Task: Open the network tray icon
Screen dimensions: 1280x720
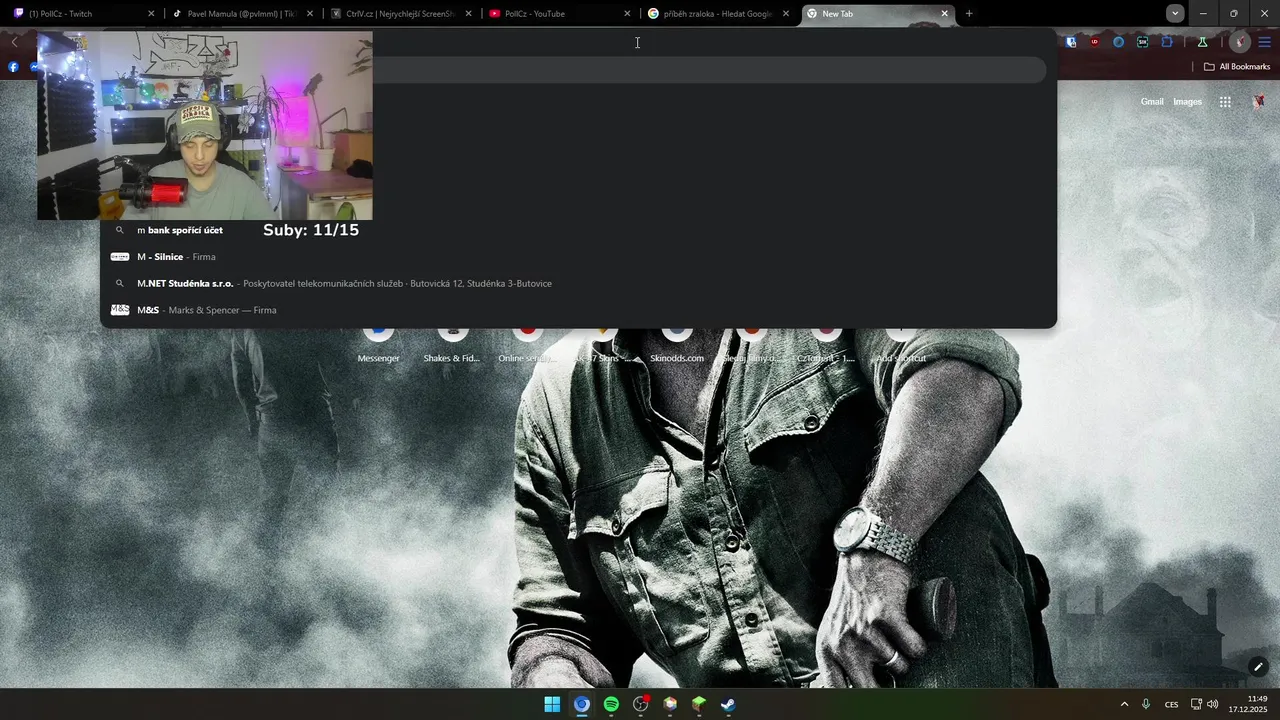Action: (x=1196, y=704)
